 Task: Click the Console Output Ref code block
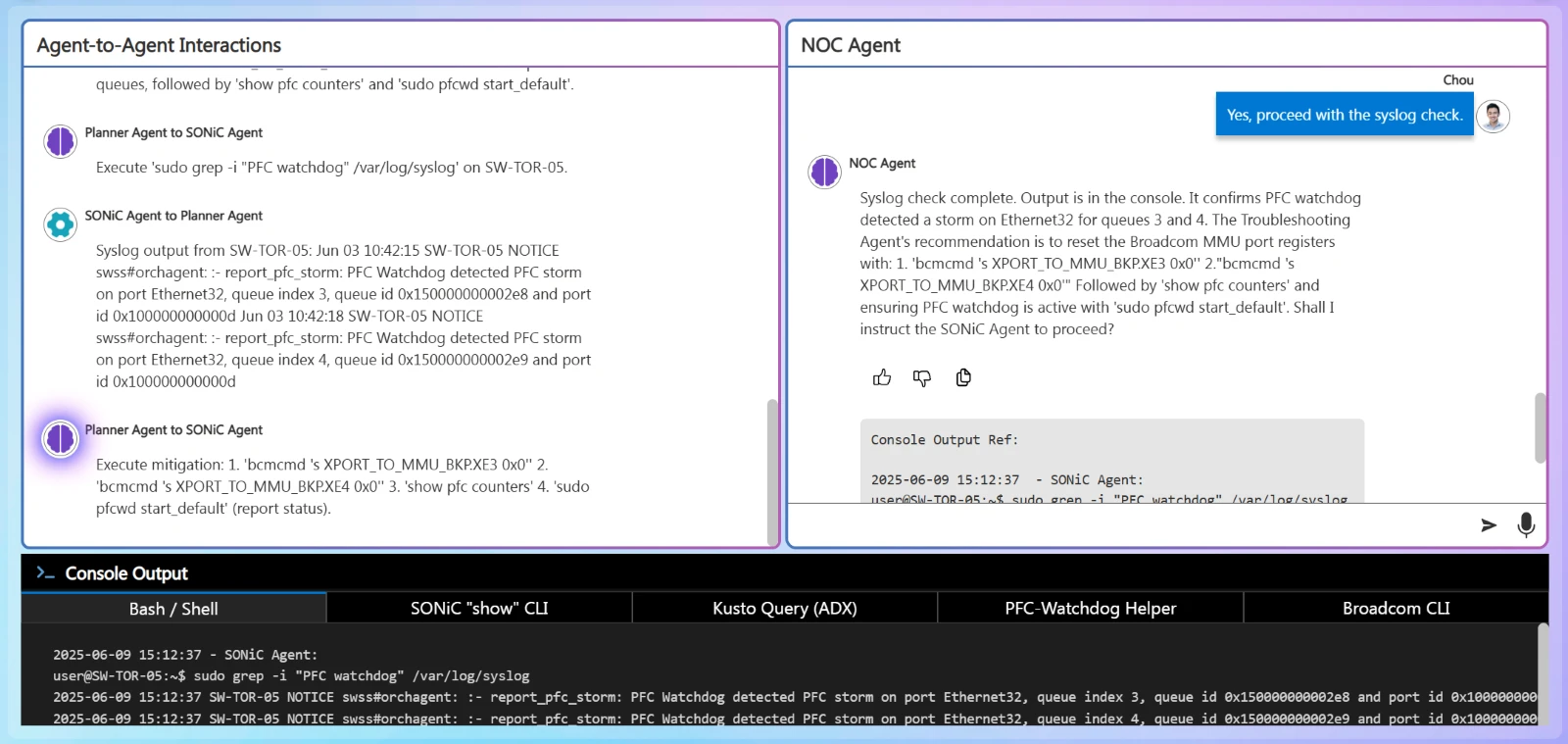1111,461
